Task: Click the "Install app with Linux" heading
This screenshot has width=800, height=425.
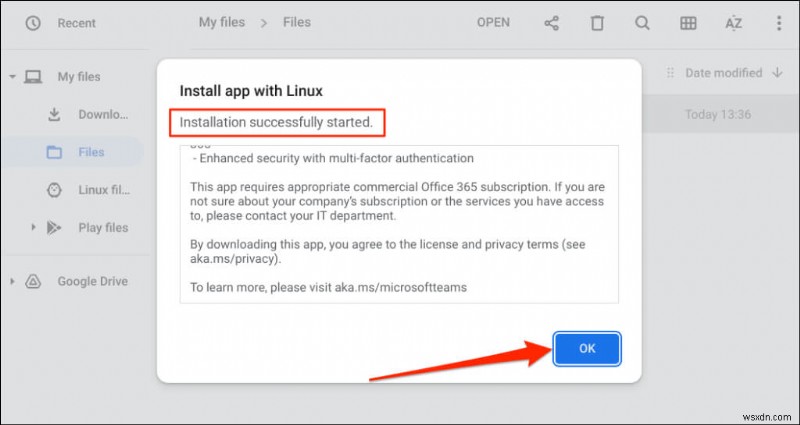Action: [x=251, y=91]
